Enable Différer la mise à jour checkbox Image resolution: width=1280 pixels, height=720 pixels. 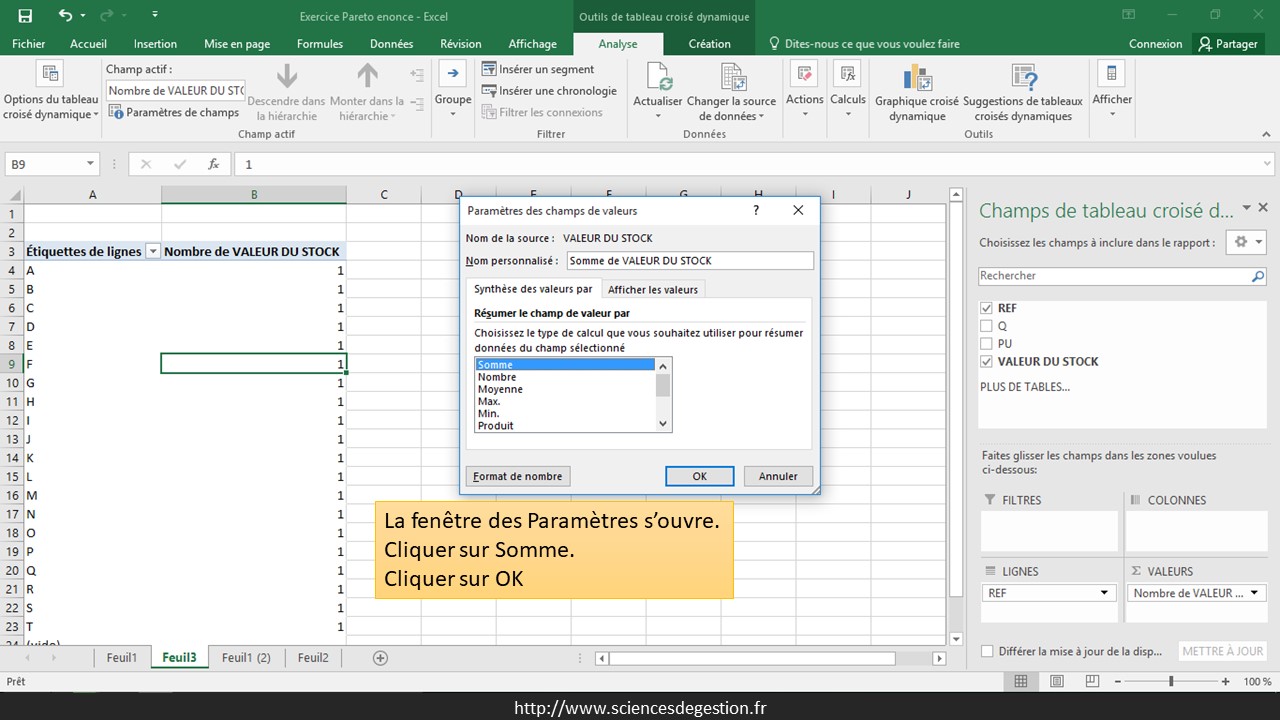pos(988,651)
